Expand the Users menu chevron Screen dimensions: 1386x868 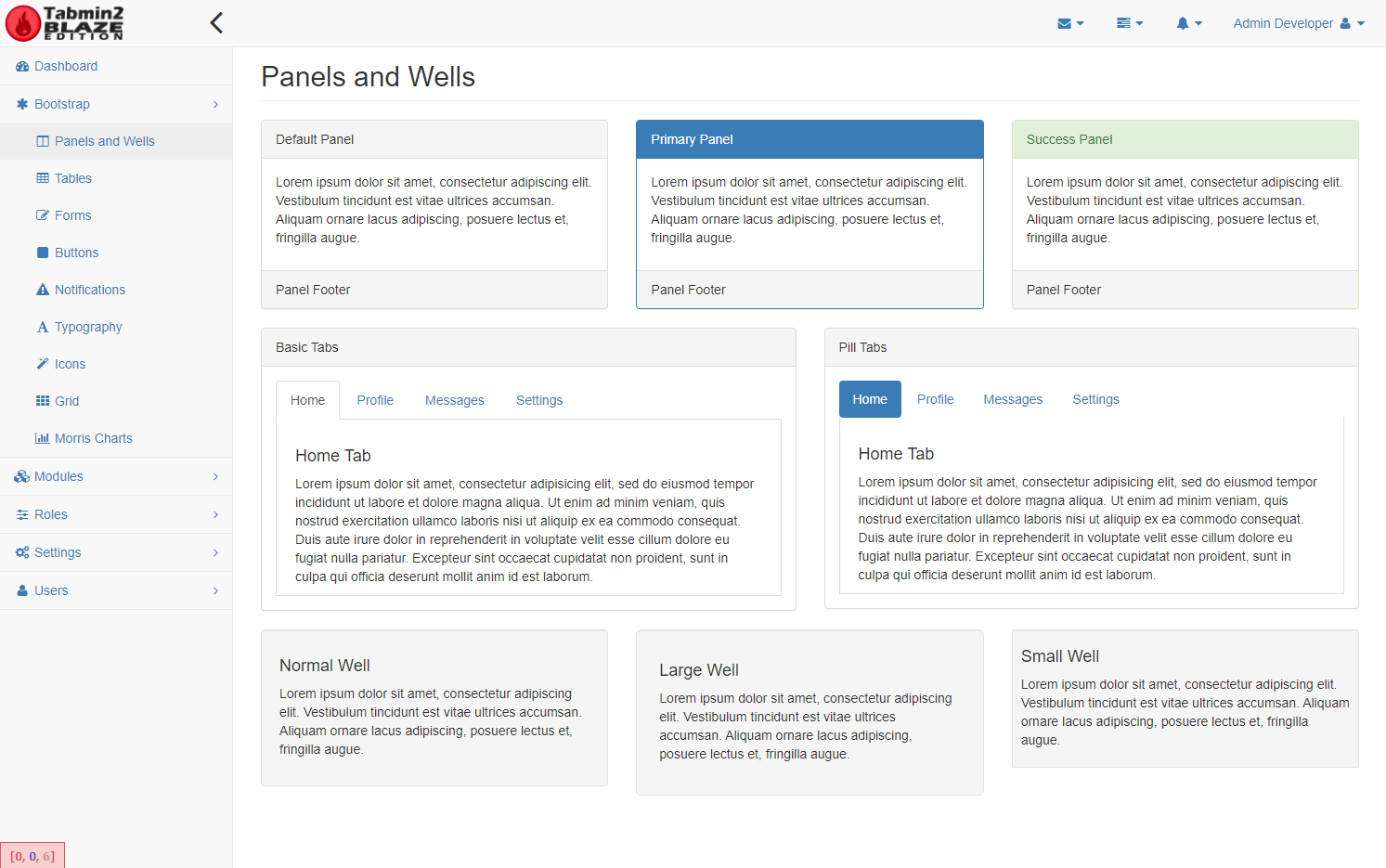click(x=215, y=590)
